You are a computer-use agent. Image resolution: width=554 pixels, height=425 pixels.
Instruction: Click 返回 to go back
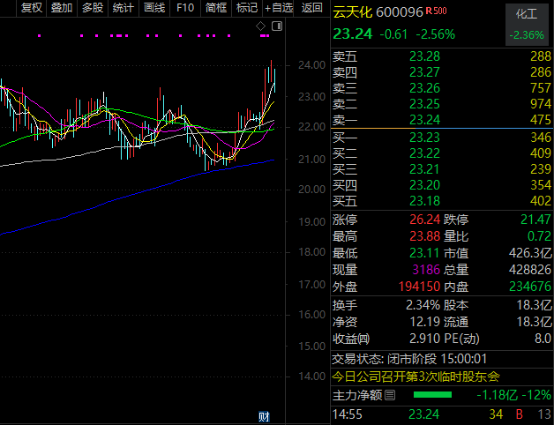coord(312,8)
